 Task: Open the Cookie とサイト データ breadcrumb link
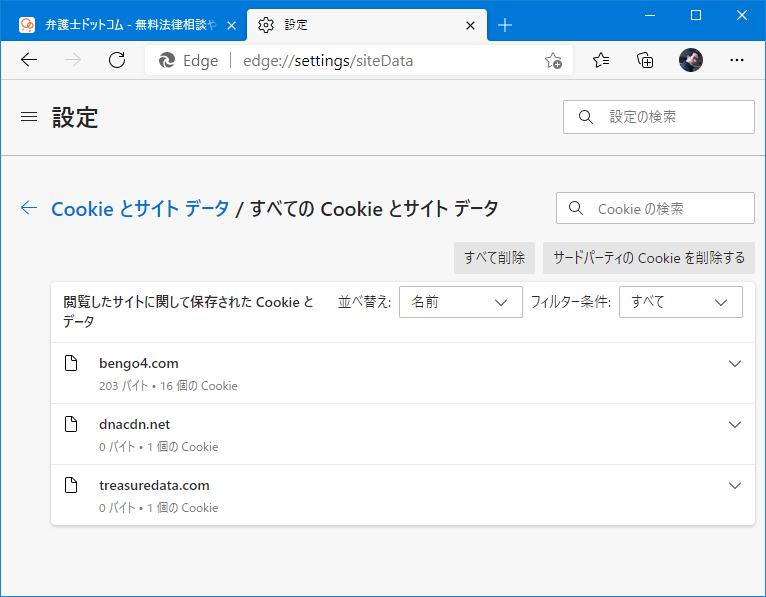click(140, 209)
